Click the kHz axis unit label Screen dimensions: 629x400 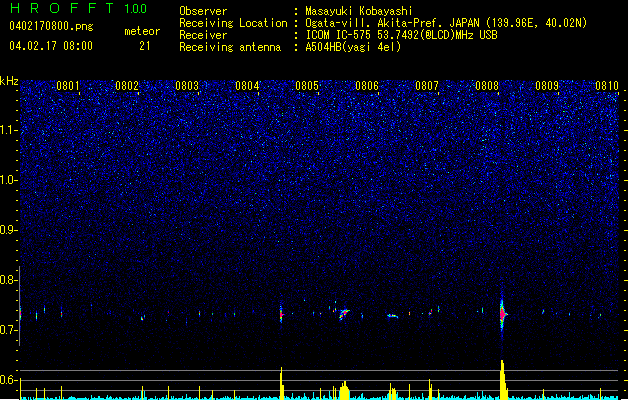[9, 81]
